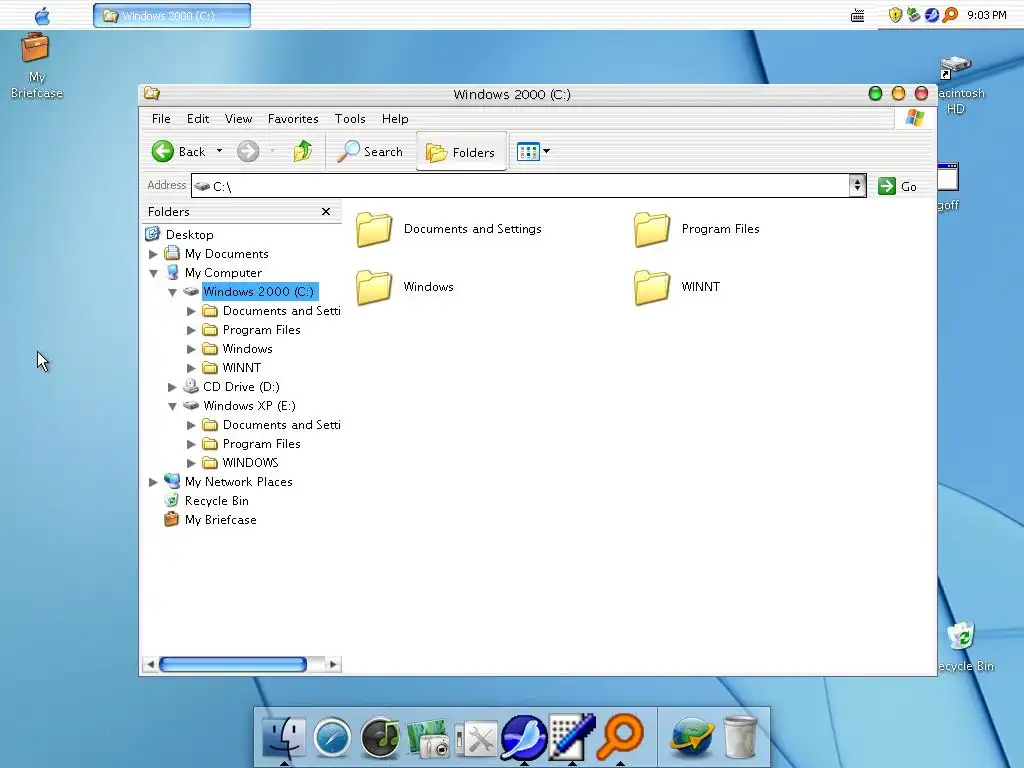Select CD Drive (D:) in tree
The height and width of the screenshot is (768, 1024).
tap(241, 387)
